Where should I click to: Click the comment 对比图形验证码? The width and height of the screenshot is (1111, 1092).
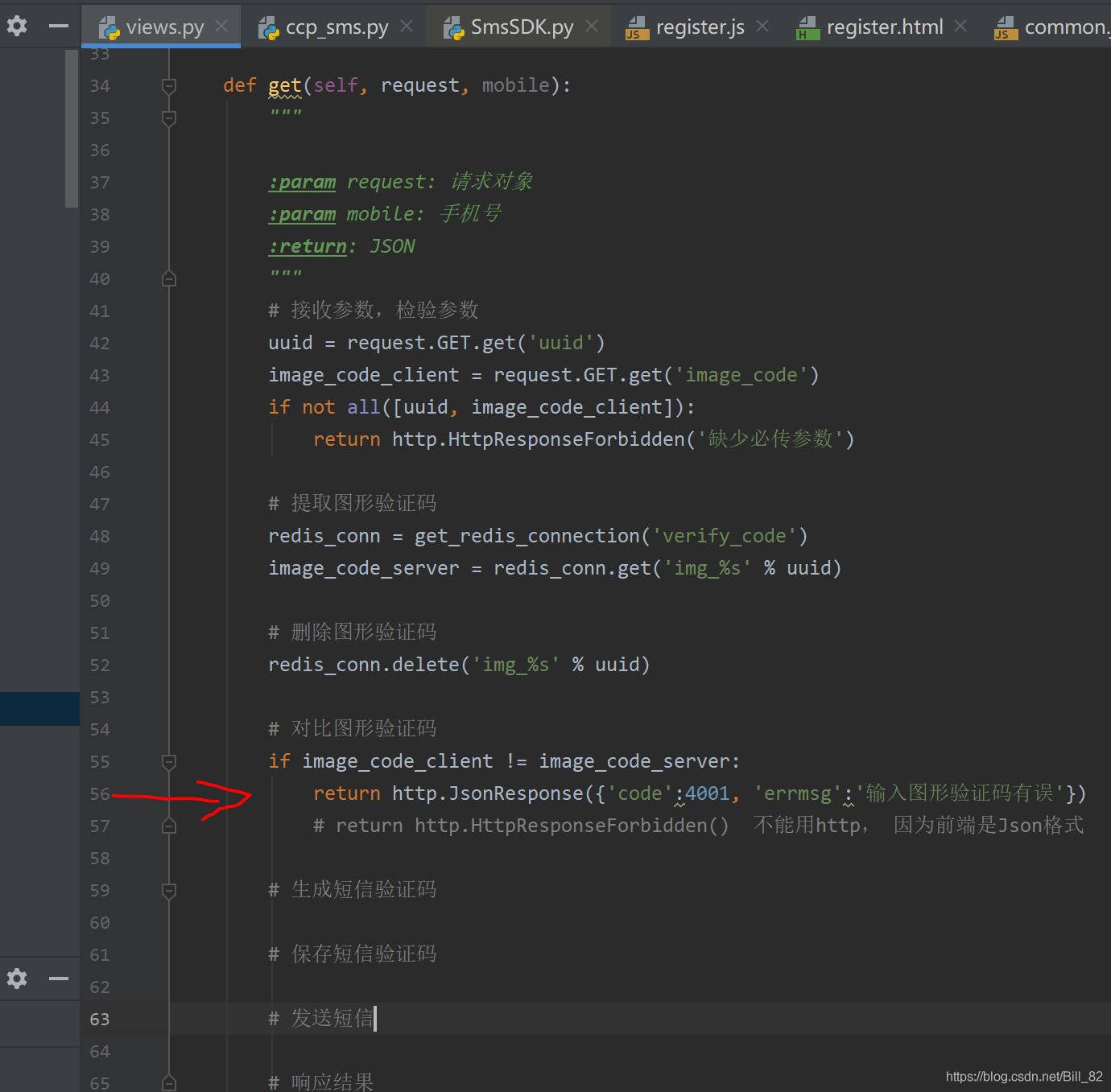353,729
